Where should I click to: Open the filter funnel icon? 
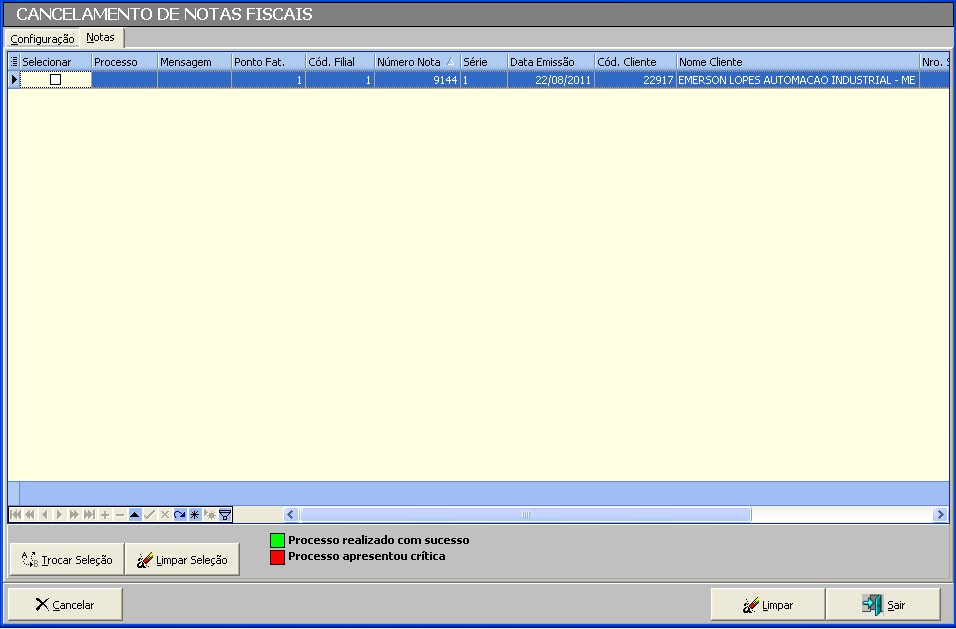225,515
